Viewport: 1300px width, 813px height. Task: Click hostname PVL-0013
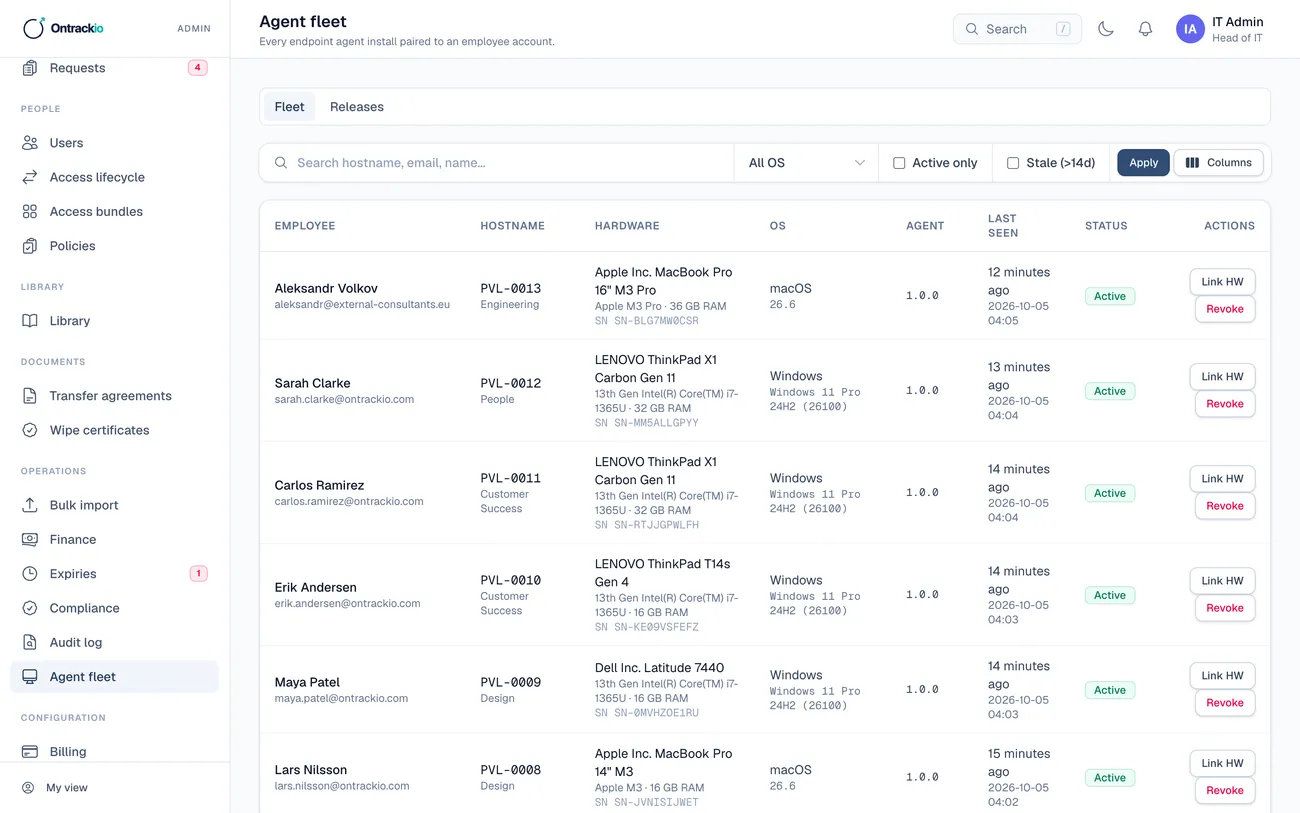pyautogui.click(x=511, y=288)
